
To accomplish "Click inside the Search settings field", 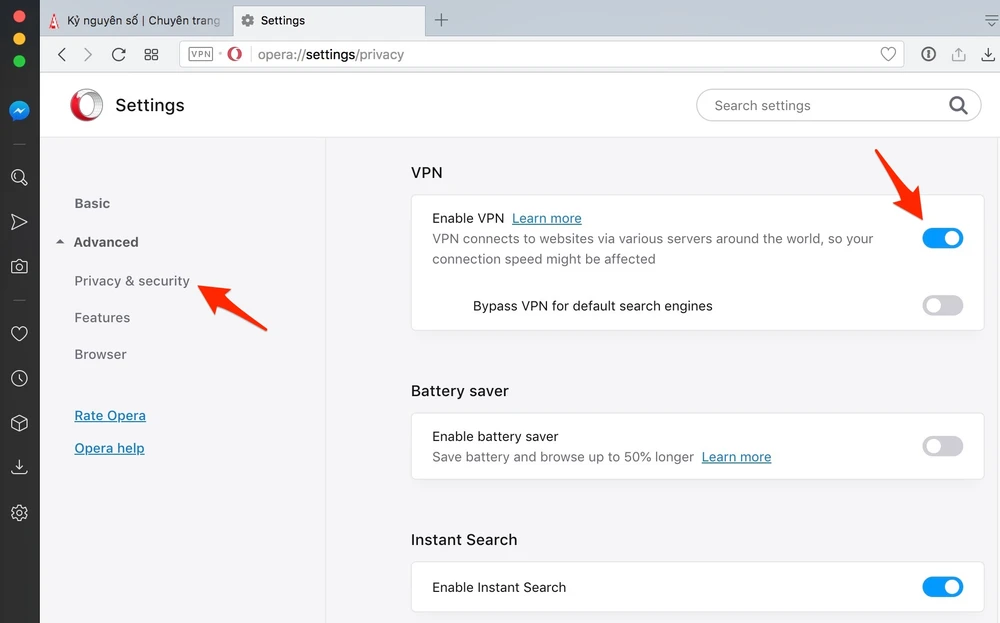I will coord(825,106).
